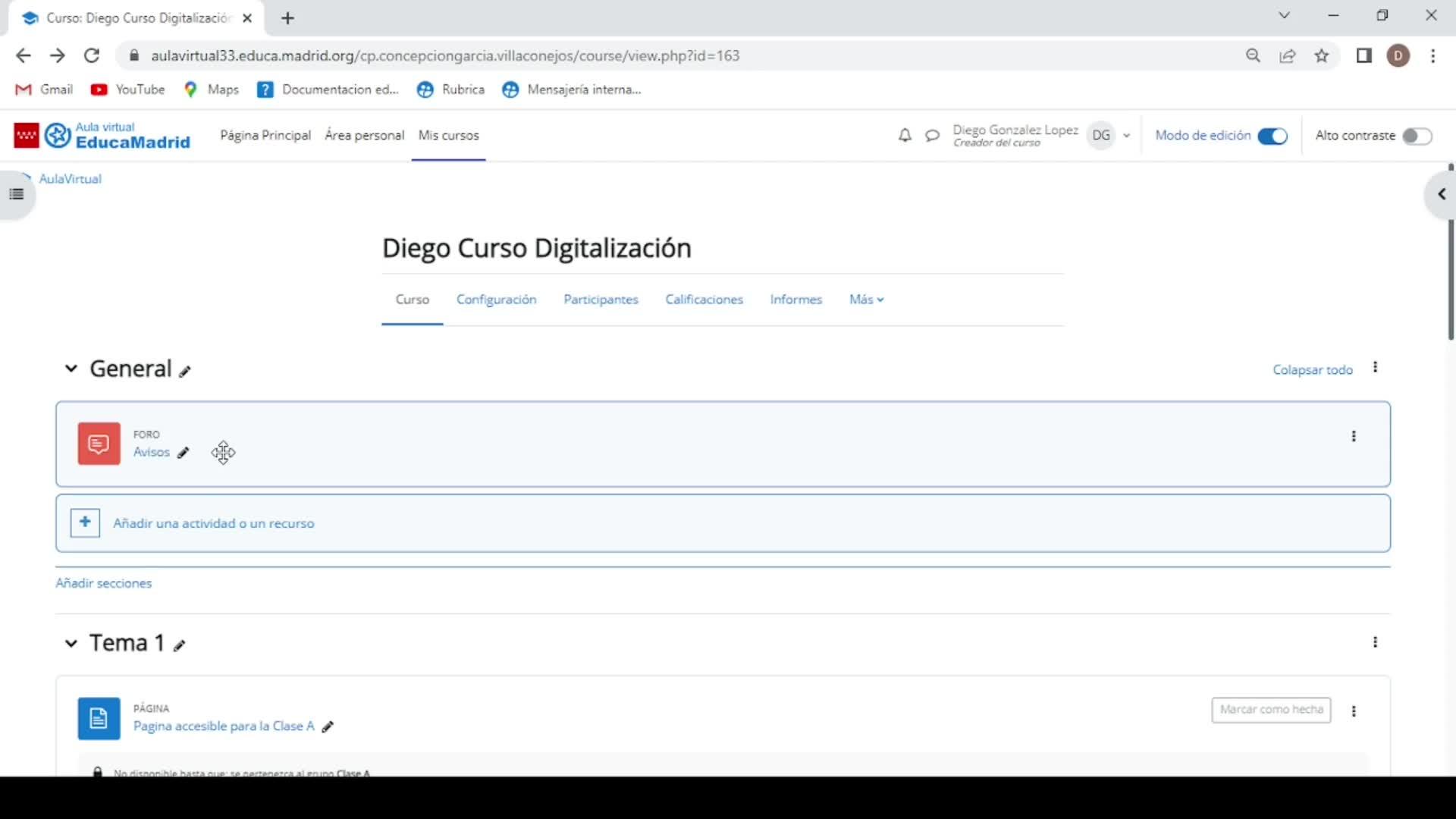1456x819 pixels.
Task: Edit Avisos forum name with pencil icon
Action: pos(183,453)
